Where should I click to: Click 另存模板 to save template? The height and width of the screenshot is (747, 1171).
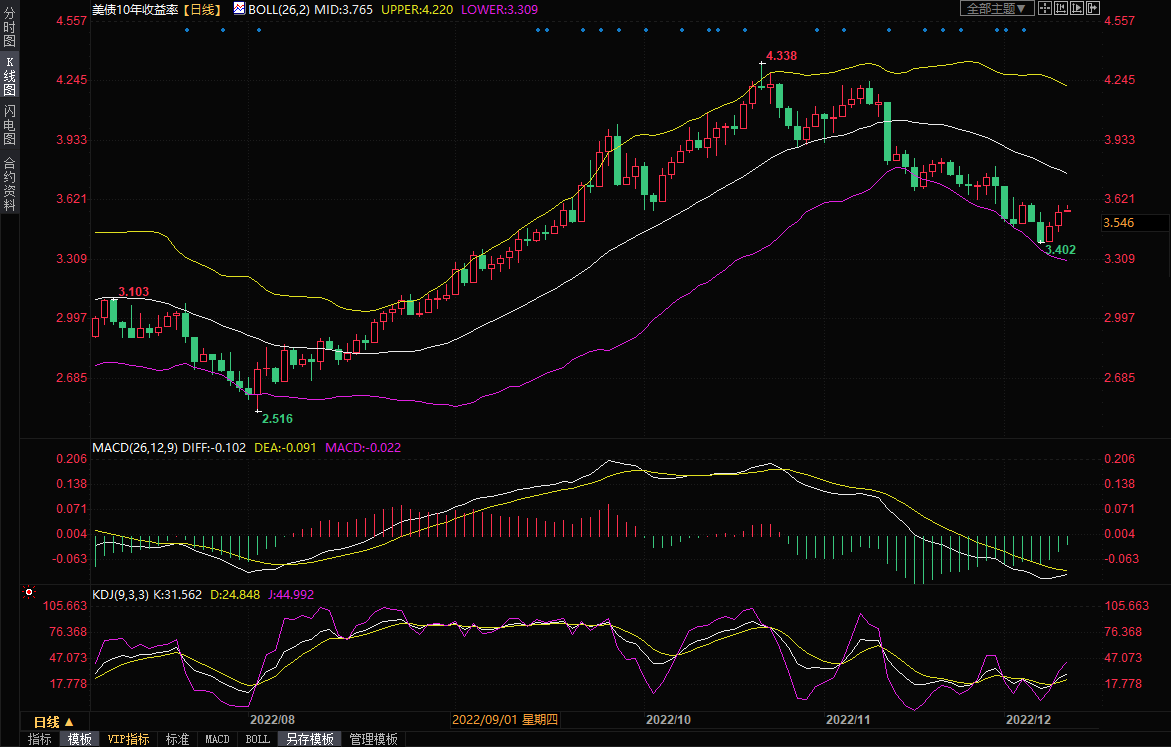pos(308,739)
